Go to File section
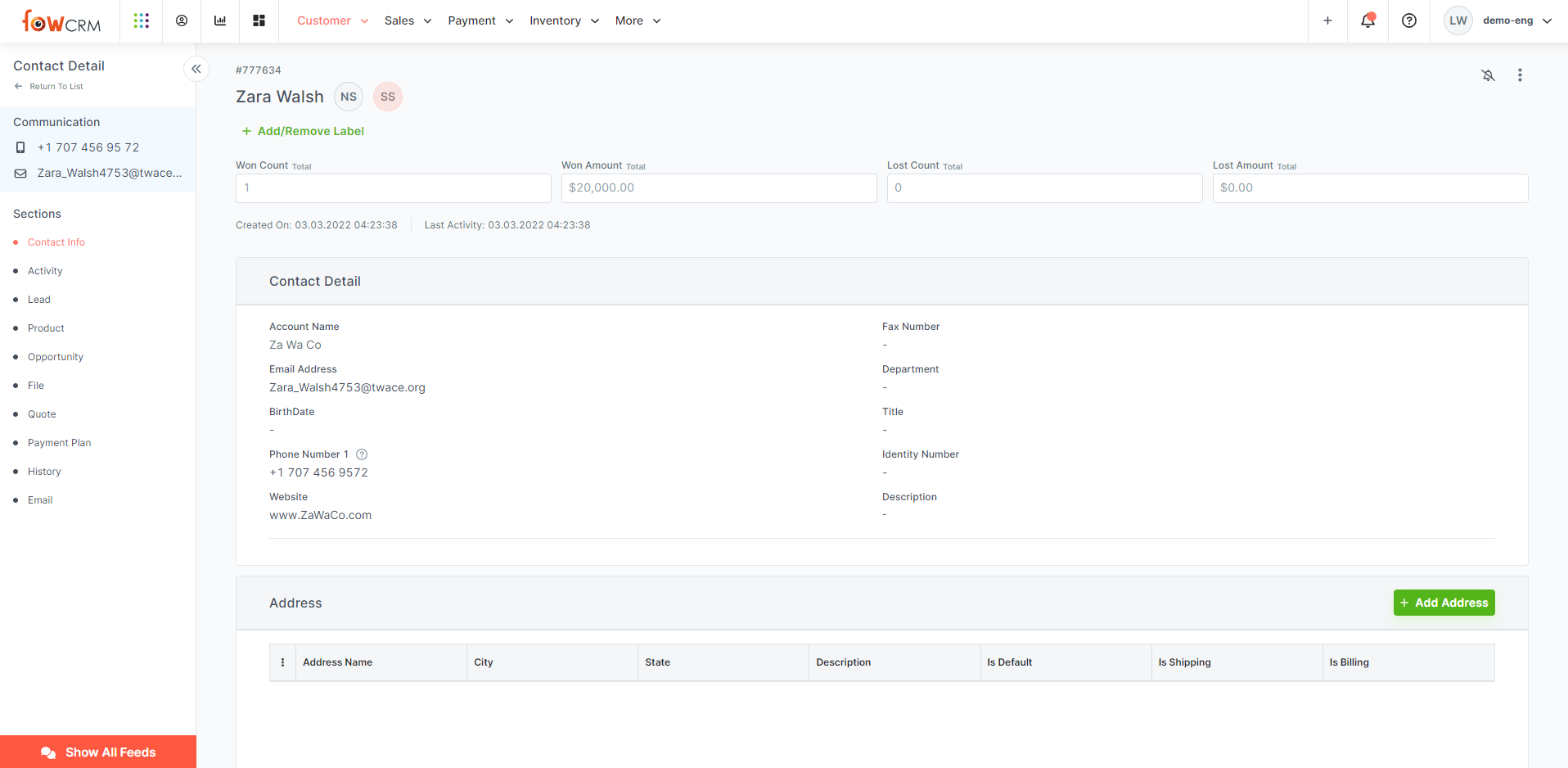This screenshot has height=768, width=1568. [x=36, y=386]
